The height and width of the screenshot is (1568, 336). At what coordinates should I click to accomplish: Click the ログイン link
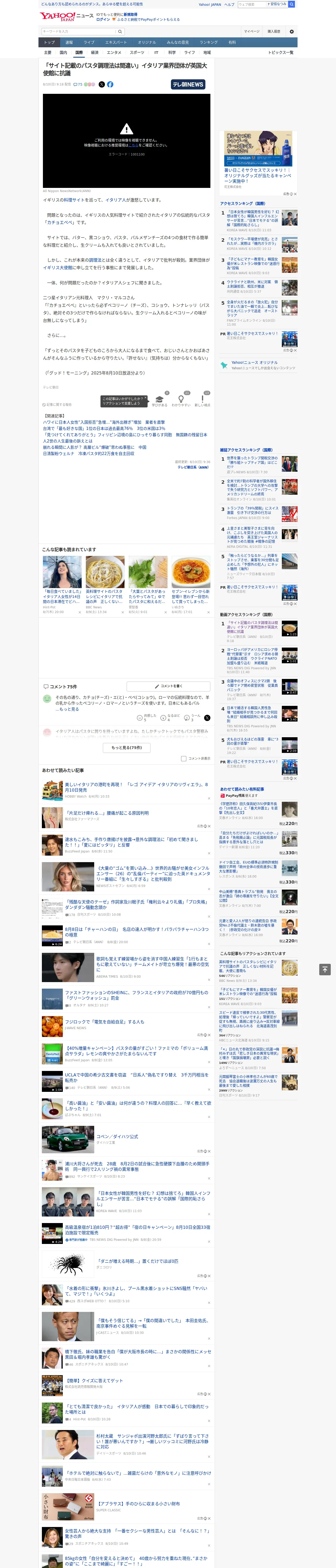(103, 20)
